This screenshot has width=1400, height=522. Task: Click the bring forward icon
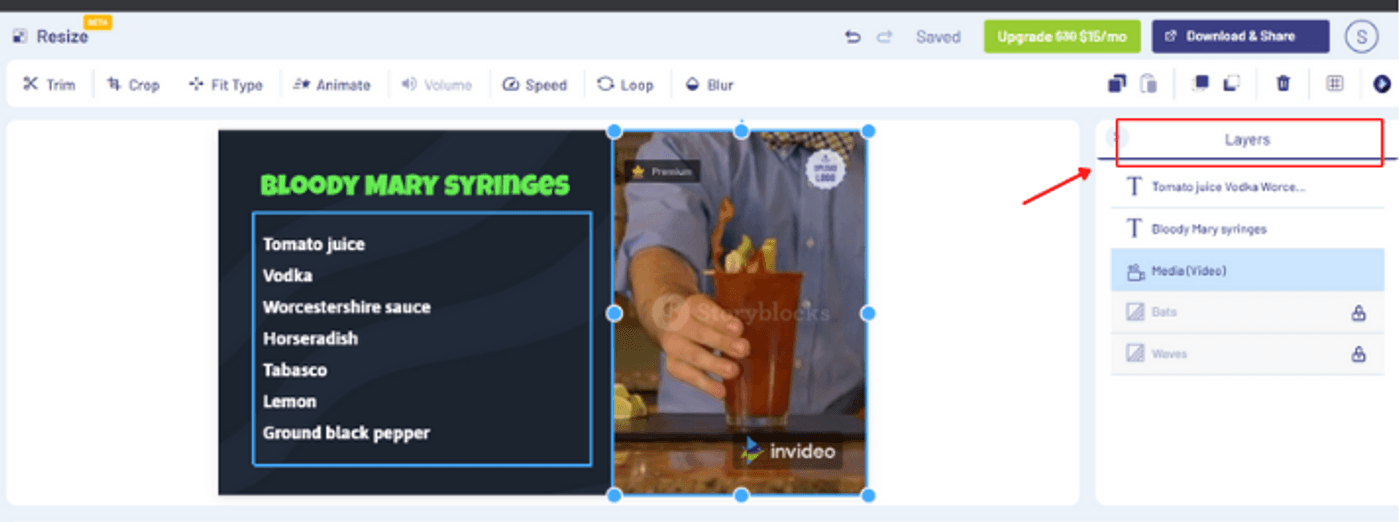point(1200,84)
